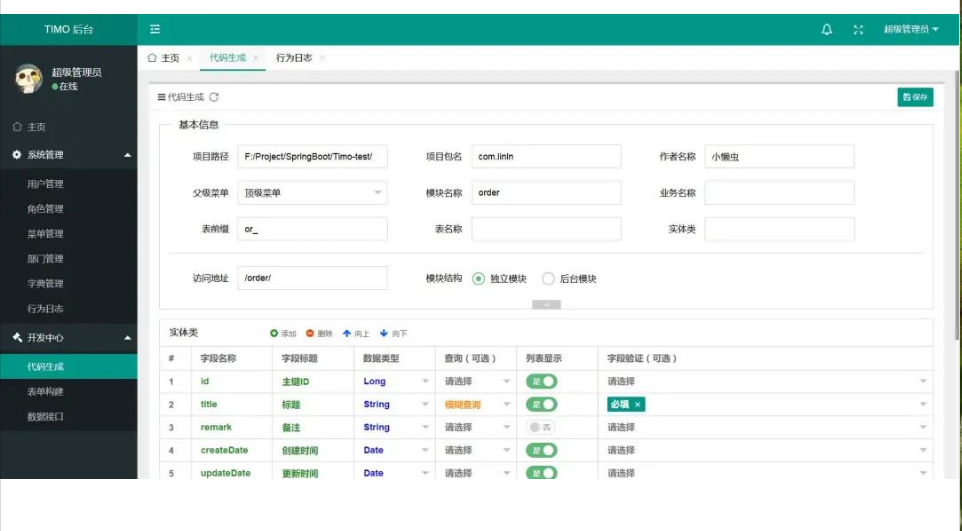
Task: Move field up with 向上 arrow
Action: coord(347,333)
